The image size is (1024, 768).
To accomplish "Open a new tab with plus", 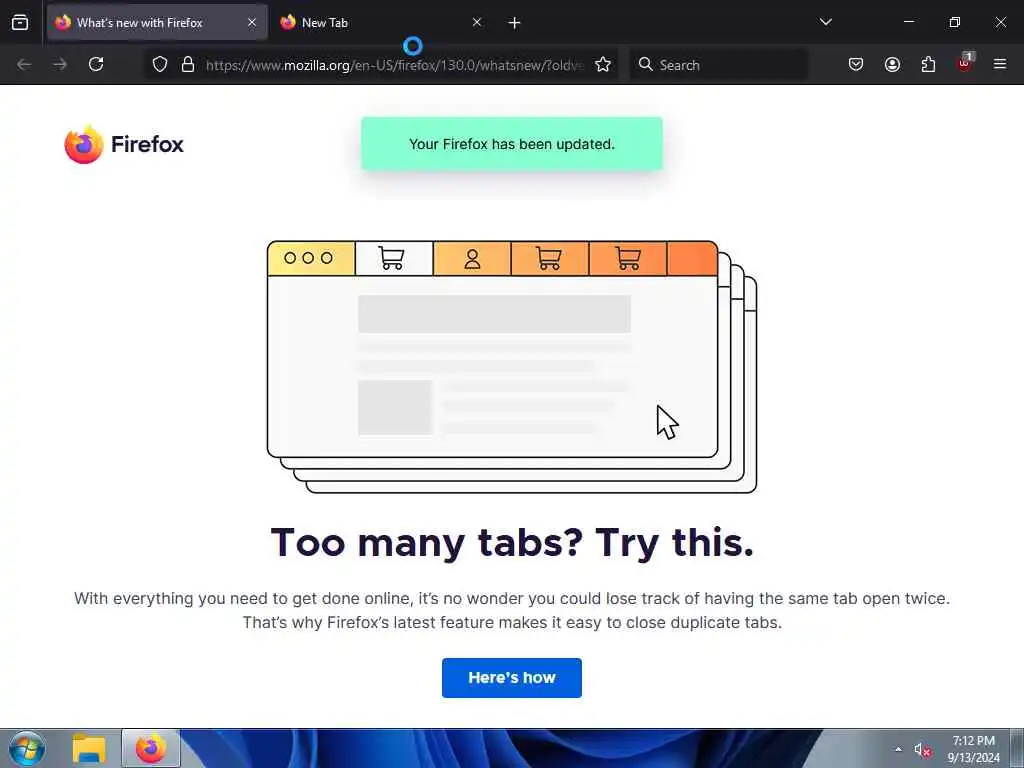I will (515, 23).
